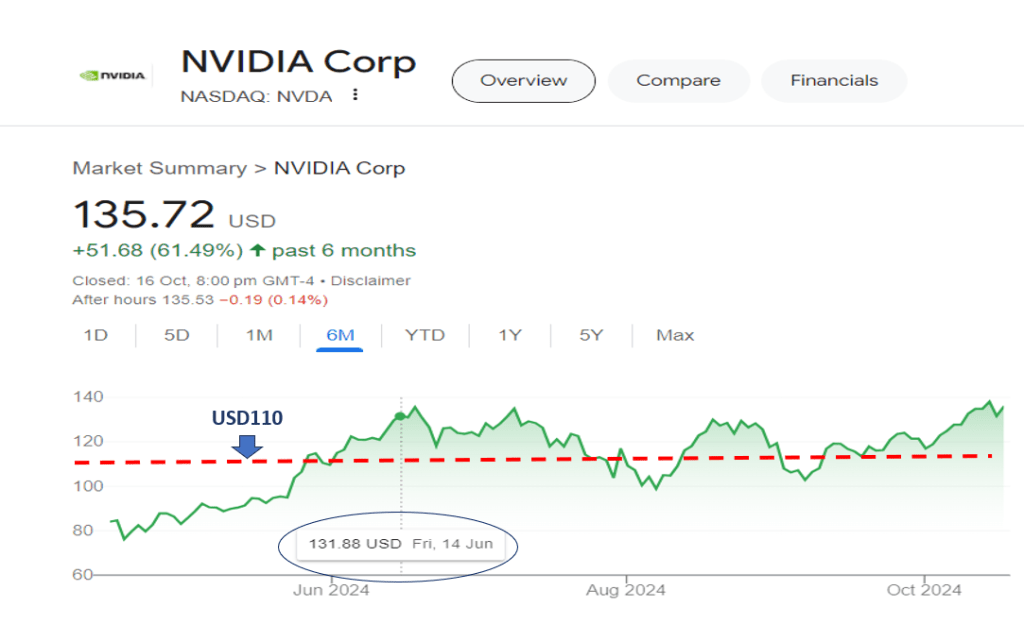
Task: Switch chart to 1Y range
Action: [510, 335]
